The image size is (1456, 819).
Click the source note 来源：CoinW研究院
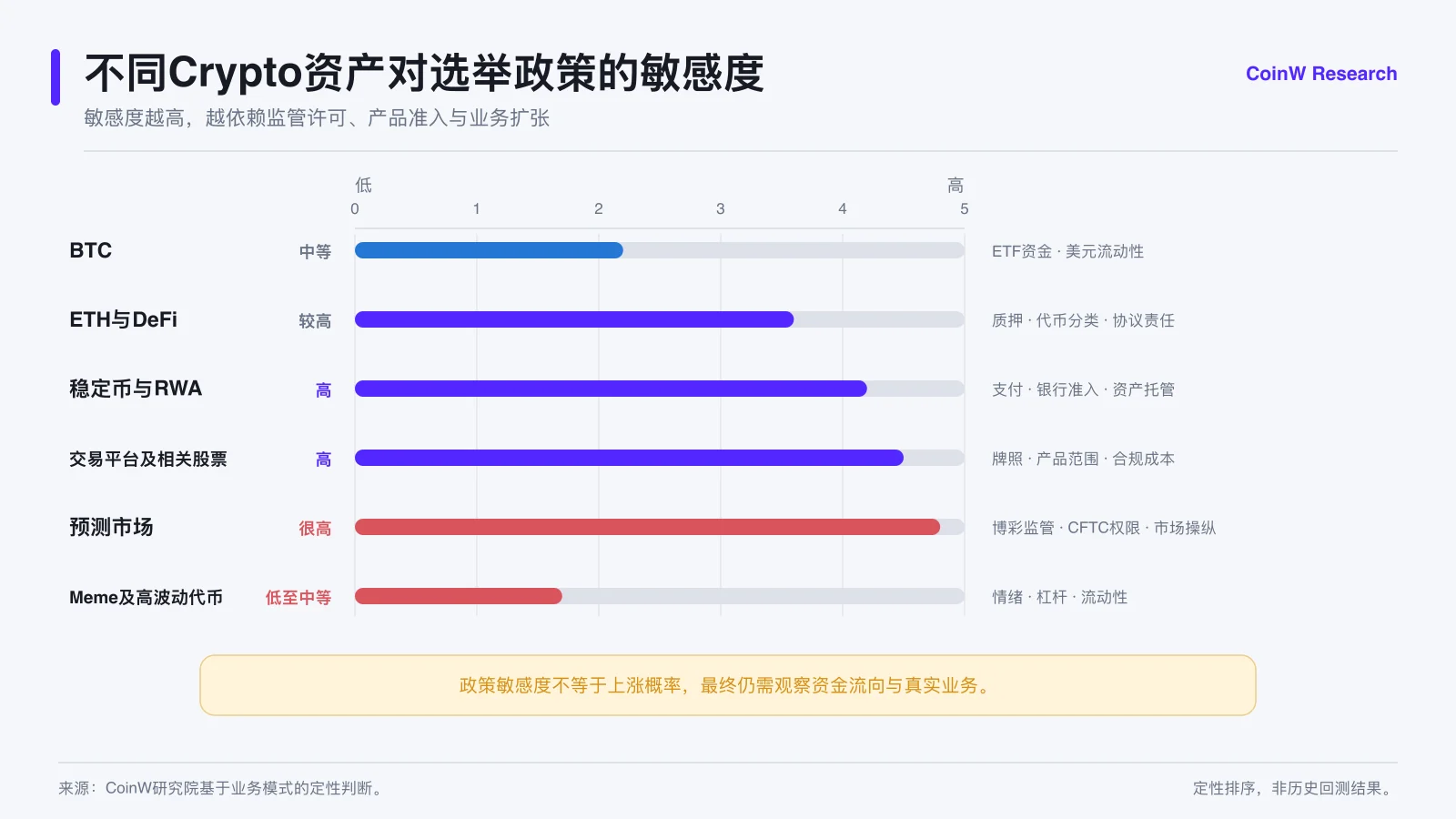(222, 788)
